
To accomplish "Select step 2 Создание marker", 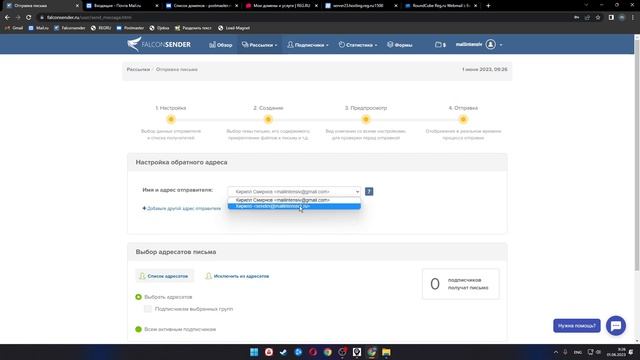I will click(x=268, y=120).
